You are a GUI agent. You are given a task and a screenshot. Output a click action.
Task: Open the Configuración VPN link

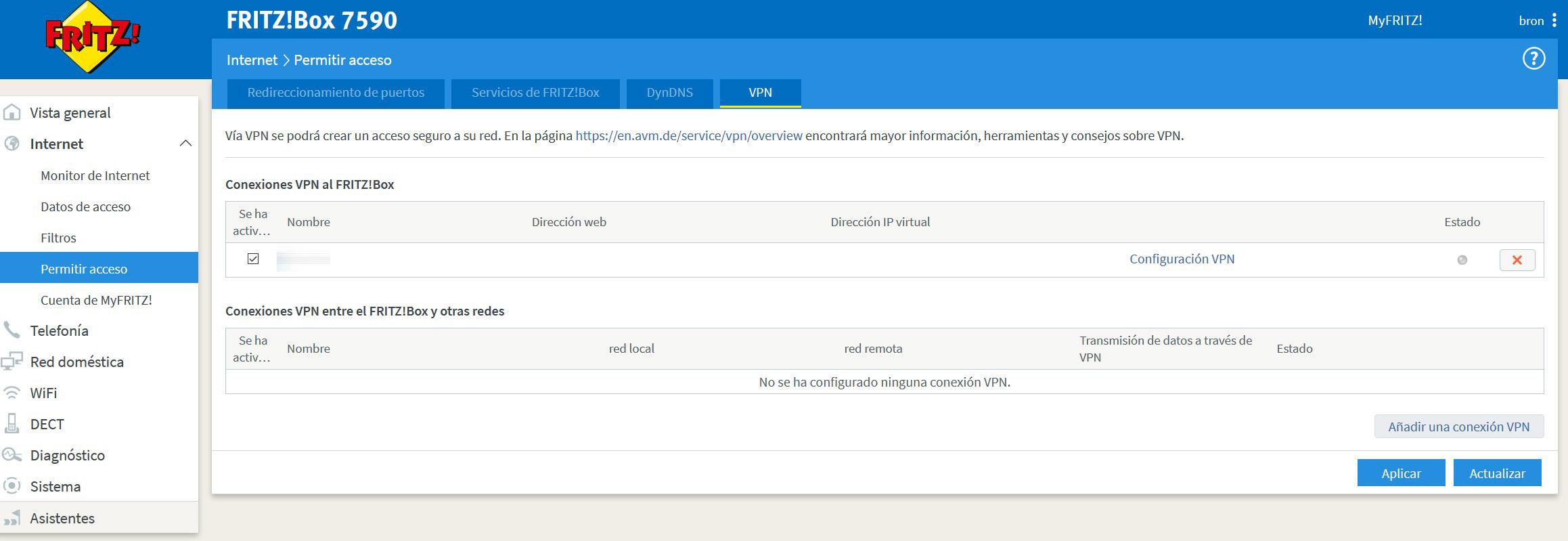1182,259
